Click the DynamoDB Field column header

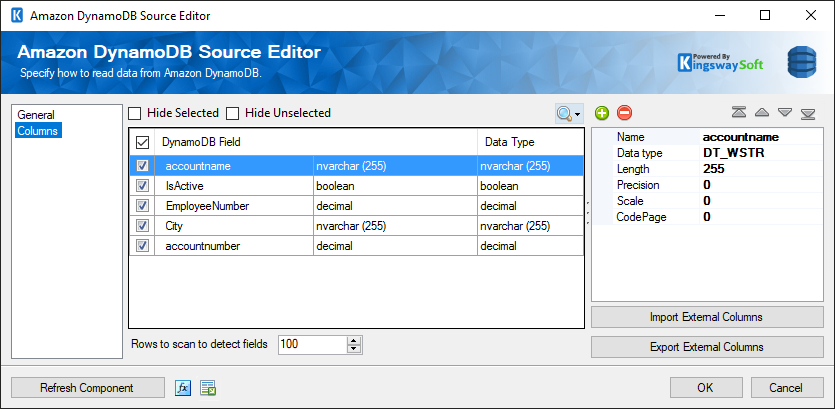point(316,142)
